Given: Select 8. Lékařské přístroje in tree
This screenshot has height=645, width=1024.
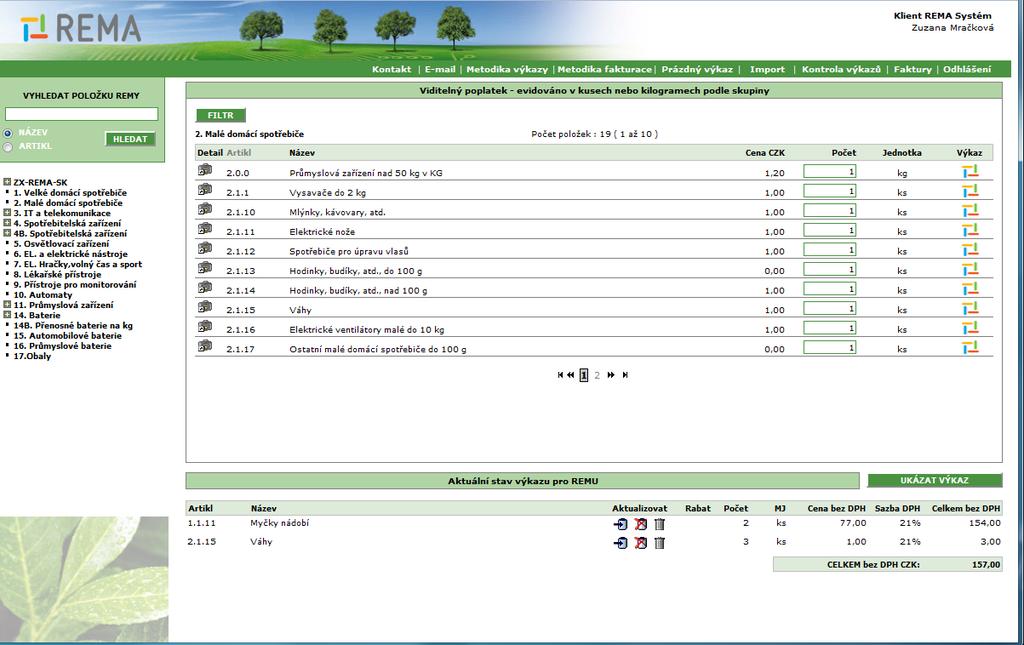Looking at the screenshot, I should coord(57,274).
